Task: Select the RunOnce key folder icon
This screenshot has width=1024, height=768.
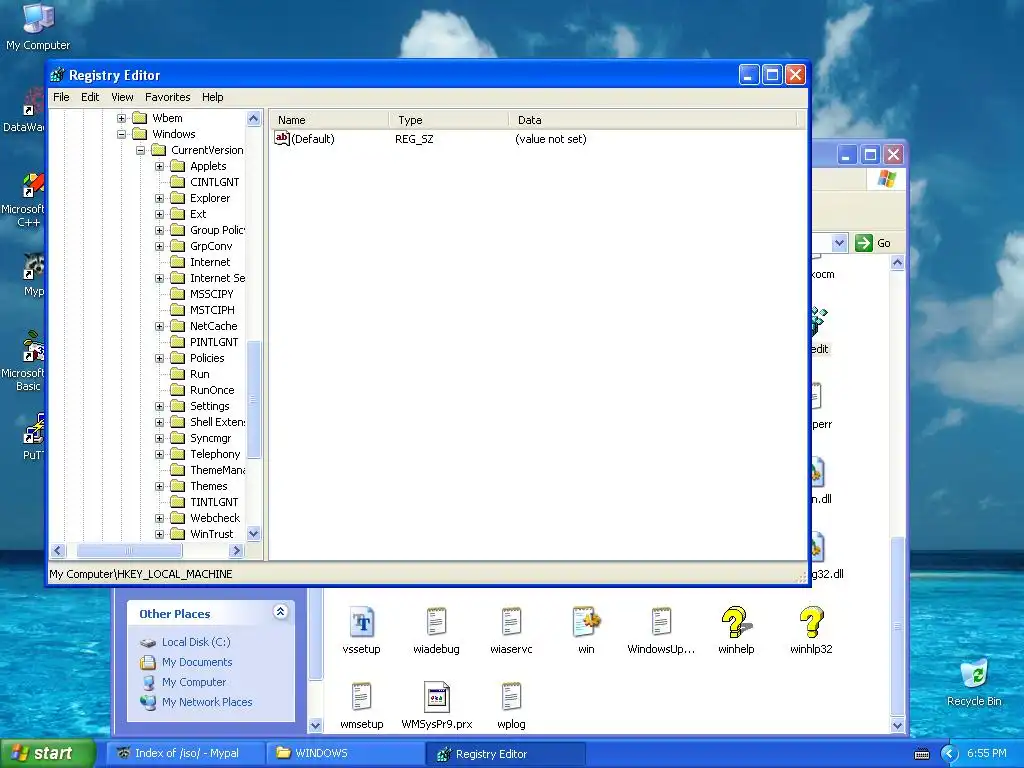Action: (178, 390)
